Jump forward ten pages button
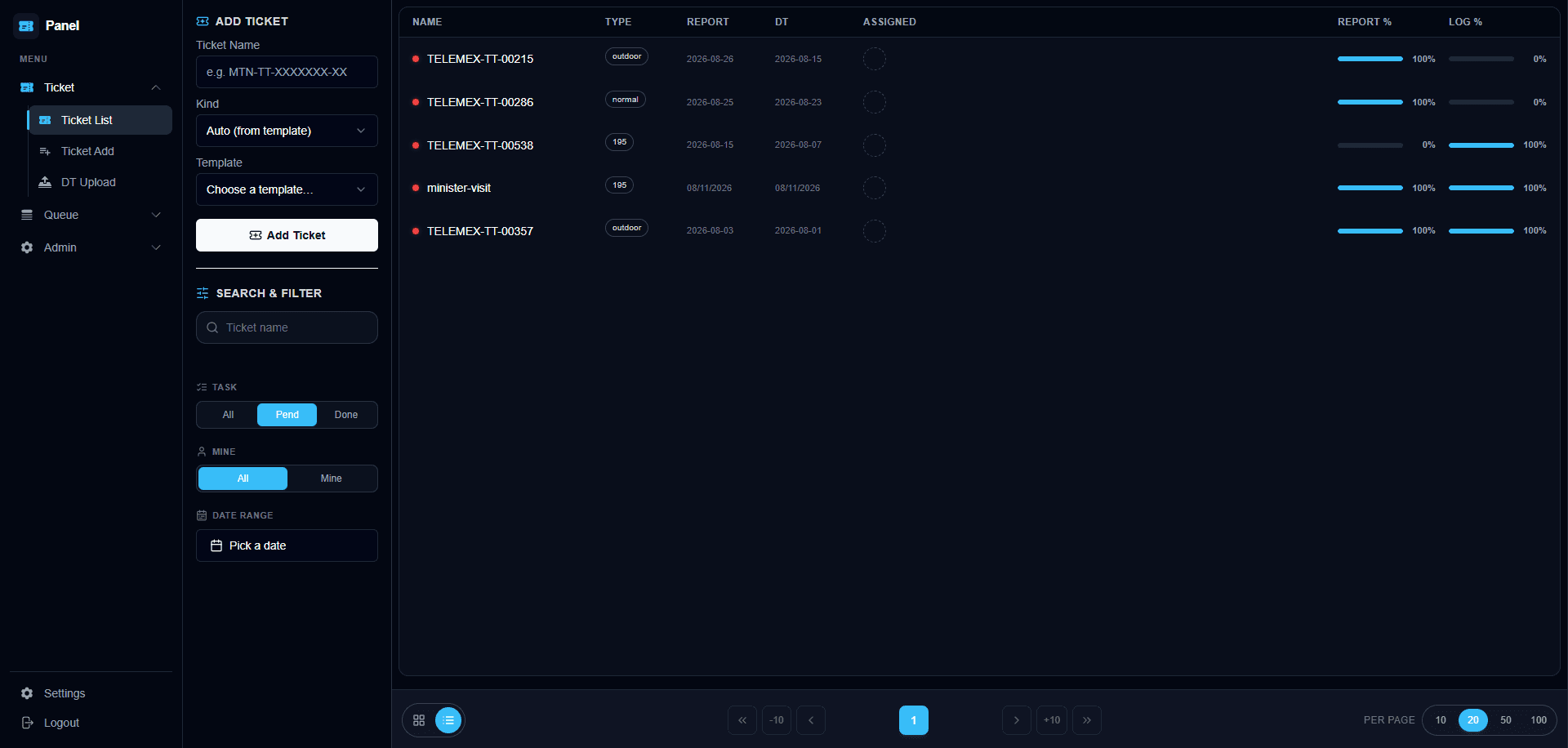Viewport: 1568px width, 748px height. click(1052, 720)
